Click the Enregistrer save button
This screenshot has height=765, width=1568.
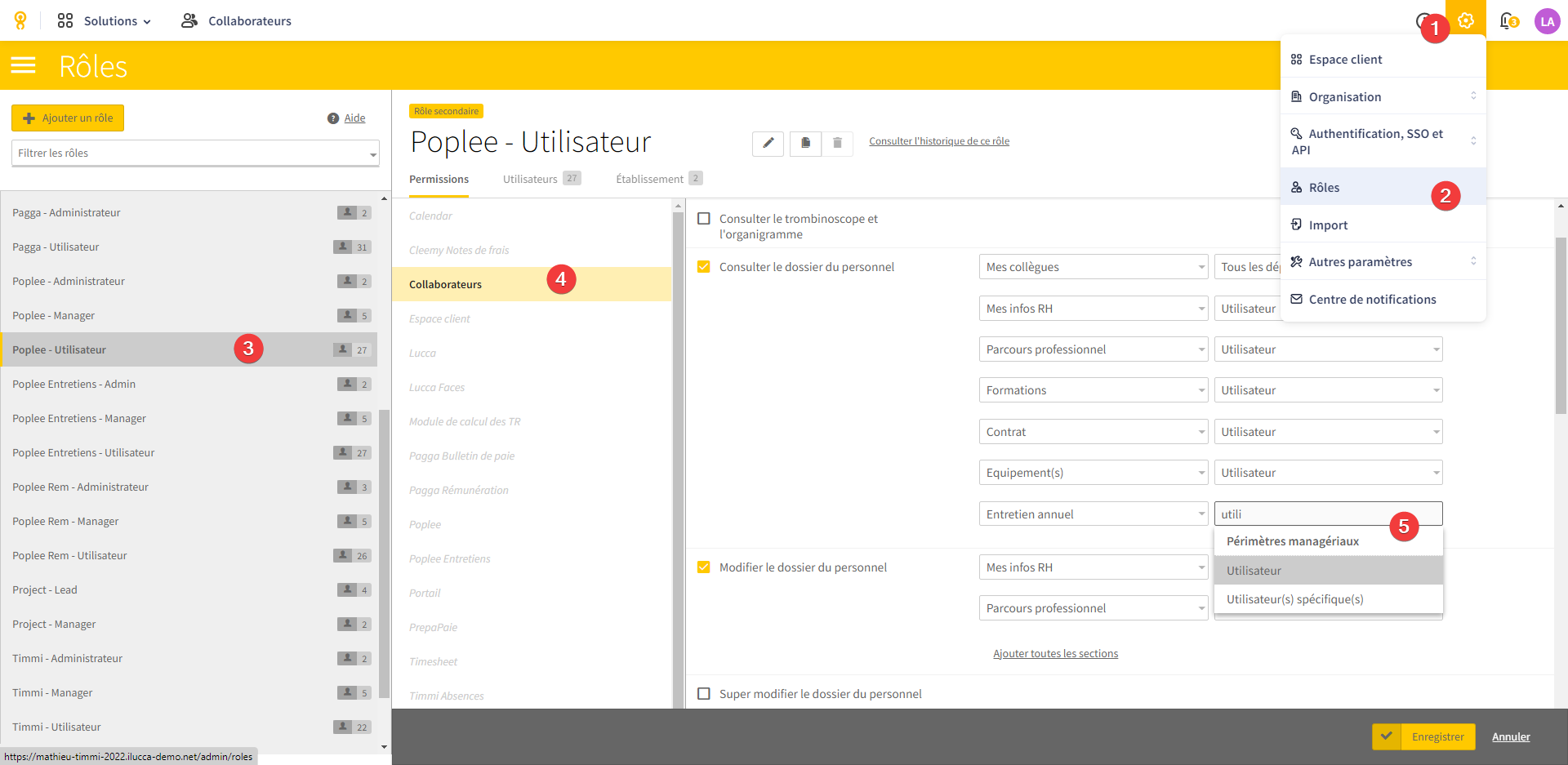[x=1423, y=736]
